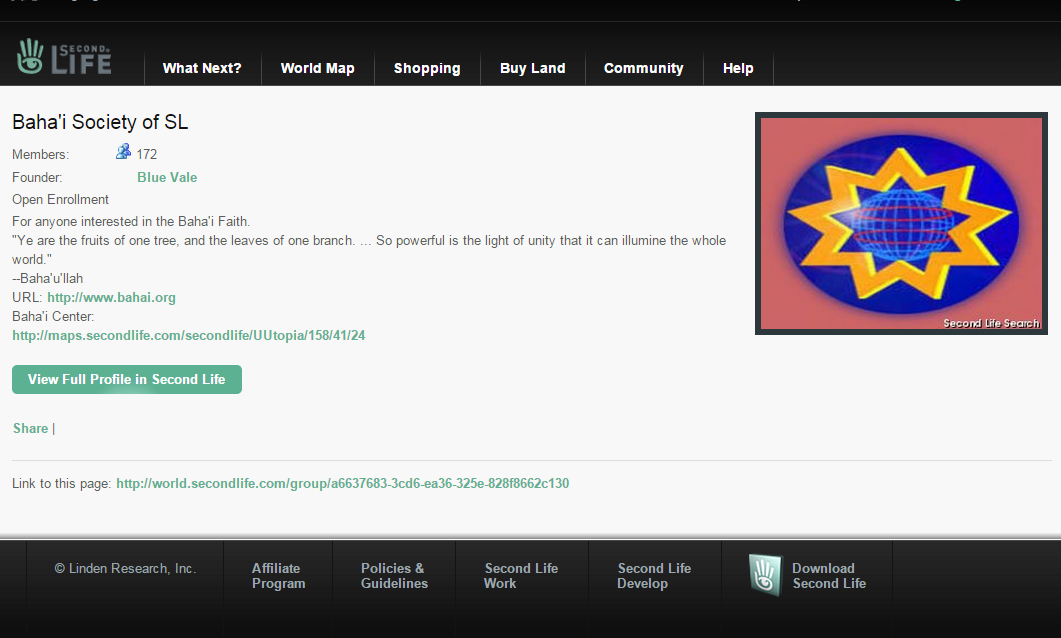Open founder Blue Vale's profile link
This screenshot has width=1061, height=638.
point(167,177)
